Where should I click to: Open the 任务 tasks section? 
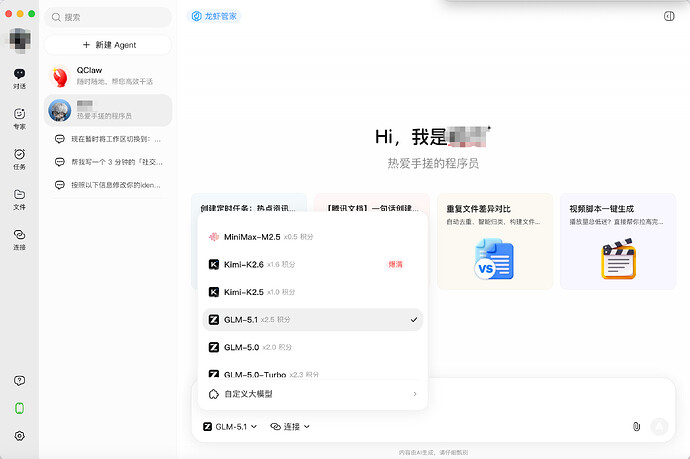tap(19, 159)
